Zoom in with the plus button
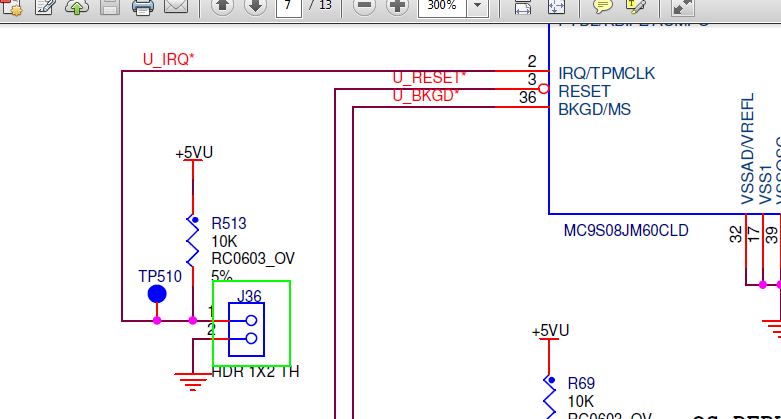 point(397,6)
